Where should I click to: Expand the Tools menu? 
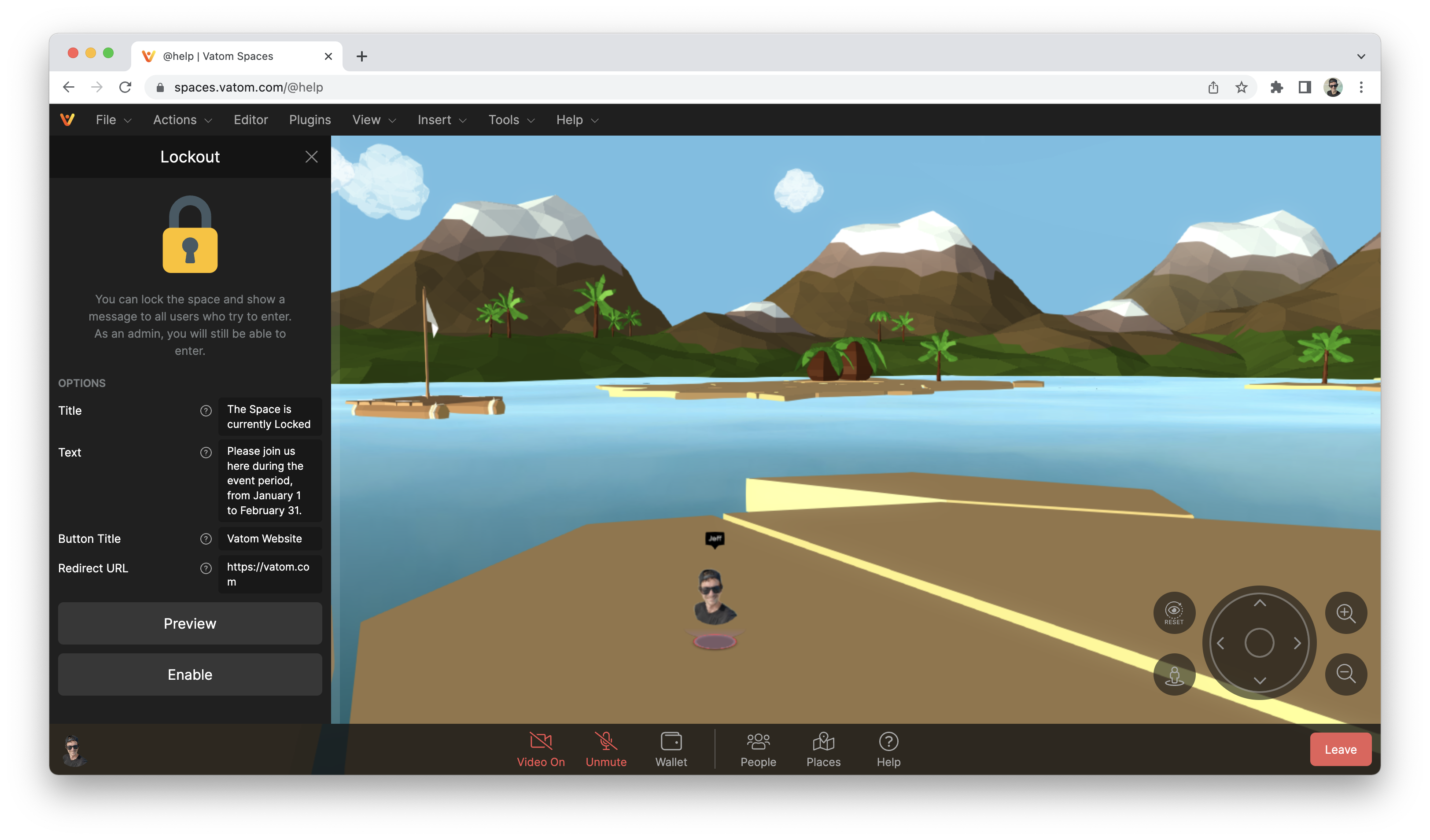click(511, 120)
